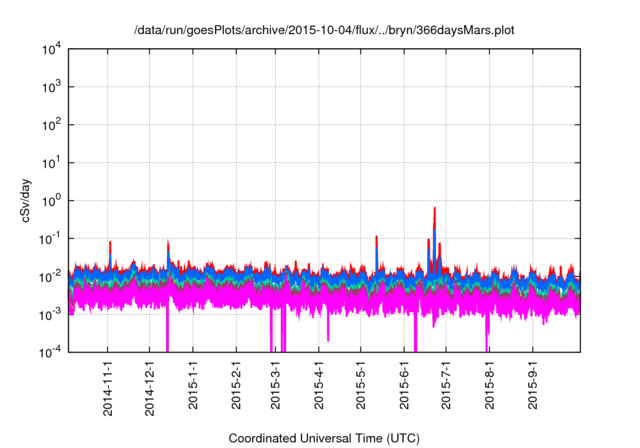
Task: Click the 10^4 y-axis tick label
Action: [x=51, y=50]
